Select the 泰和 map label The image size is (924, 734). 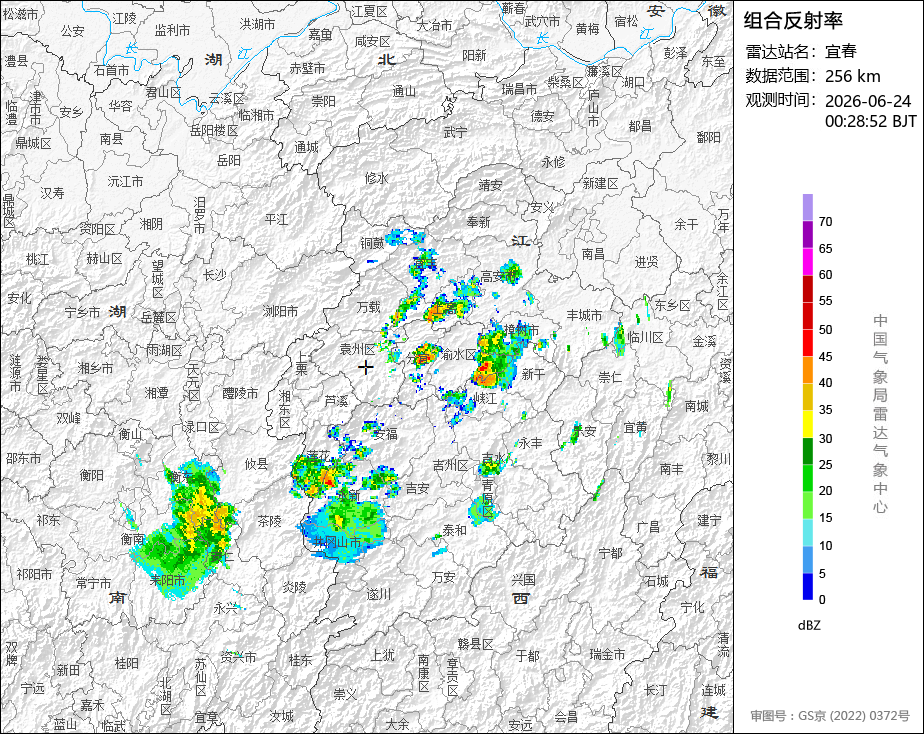click(454, 530)
